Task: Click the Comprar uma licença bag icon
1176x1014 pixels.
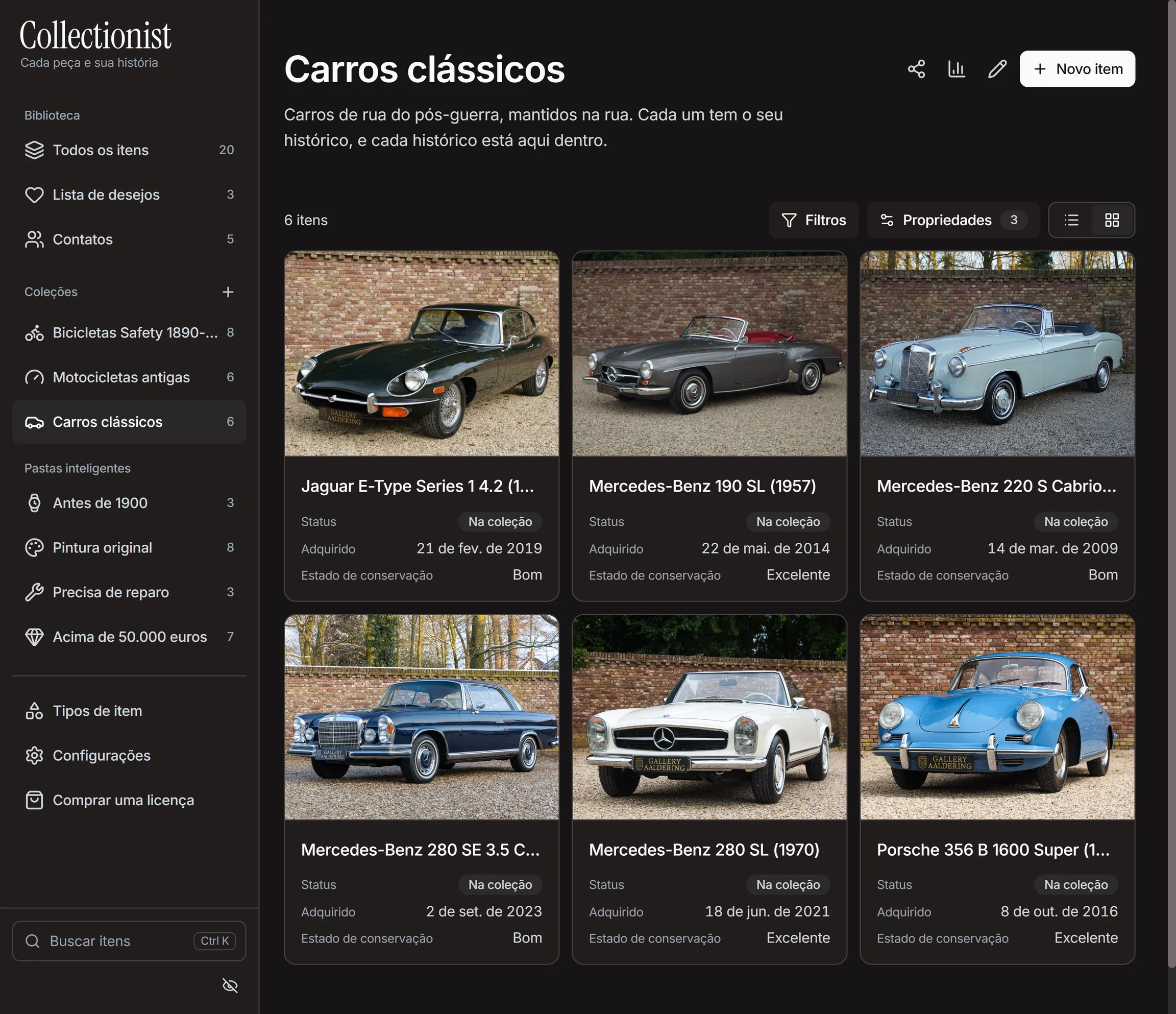Action: 34,800
